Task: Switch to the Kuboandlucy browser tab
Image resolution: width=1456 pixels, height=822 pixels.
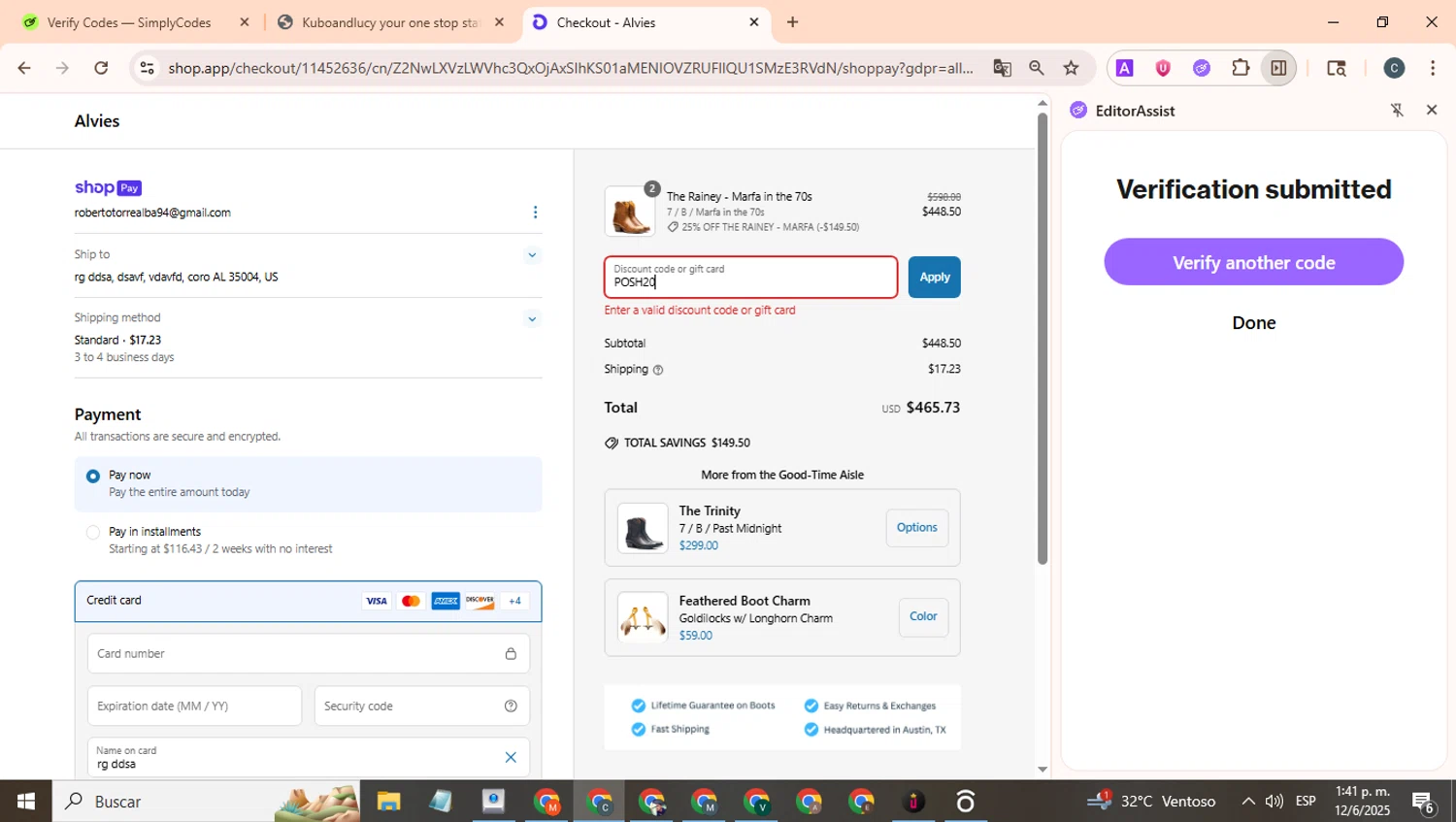Action: click(389, 22)
